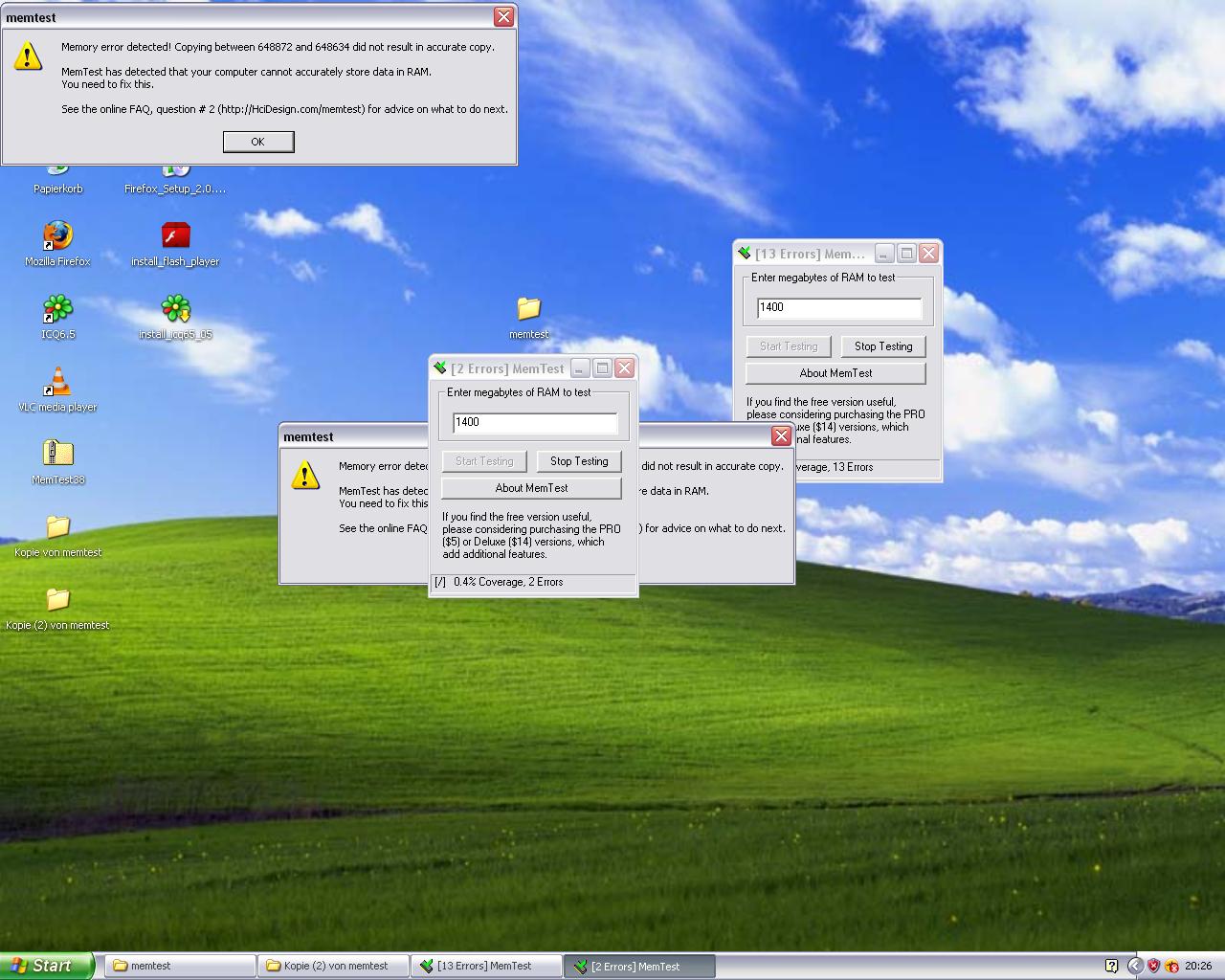The width and height of the screenshot is (1225, 980).
Task: Click 'Enter megabytes of RAM to test' in [2 Errors] window
Action: point(519,392)
